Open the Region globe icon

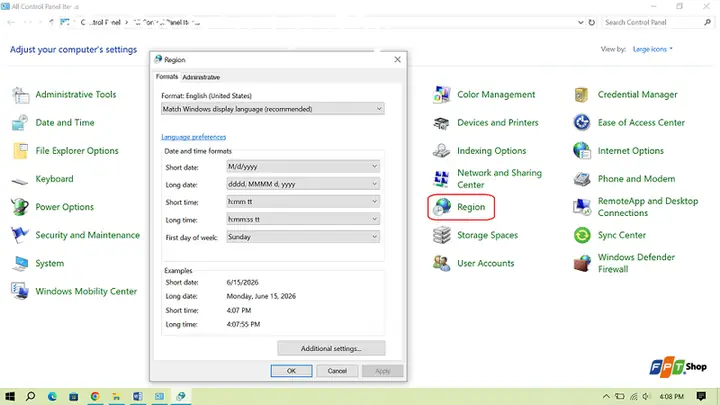click(442, 207)
